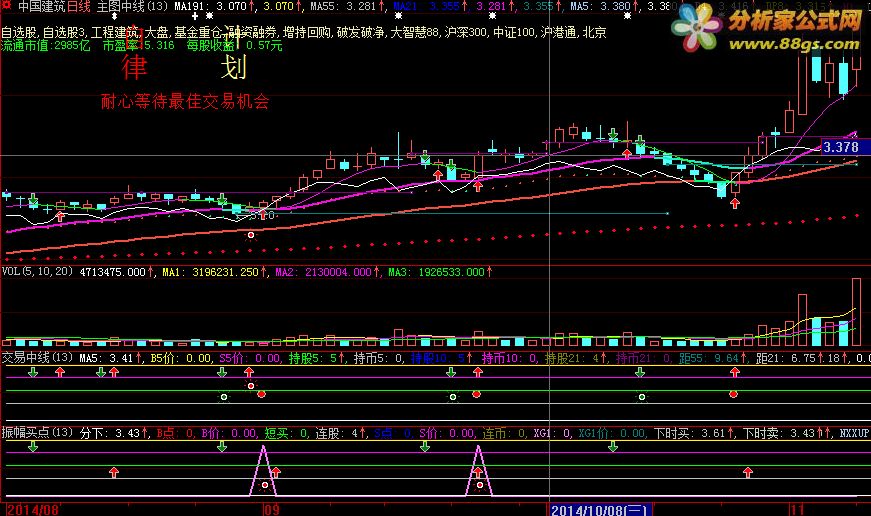Select the MA191: 3.070 readout
871x516 pixels.
point(213,7)
